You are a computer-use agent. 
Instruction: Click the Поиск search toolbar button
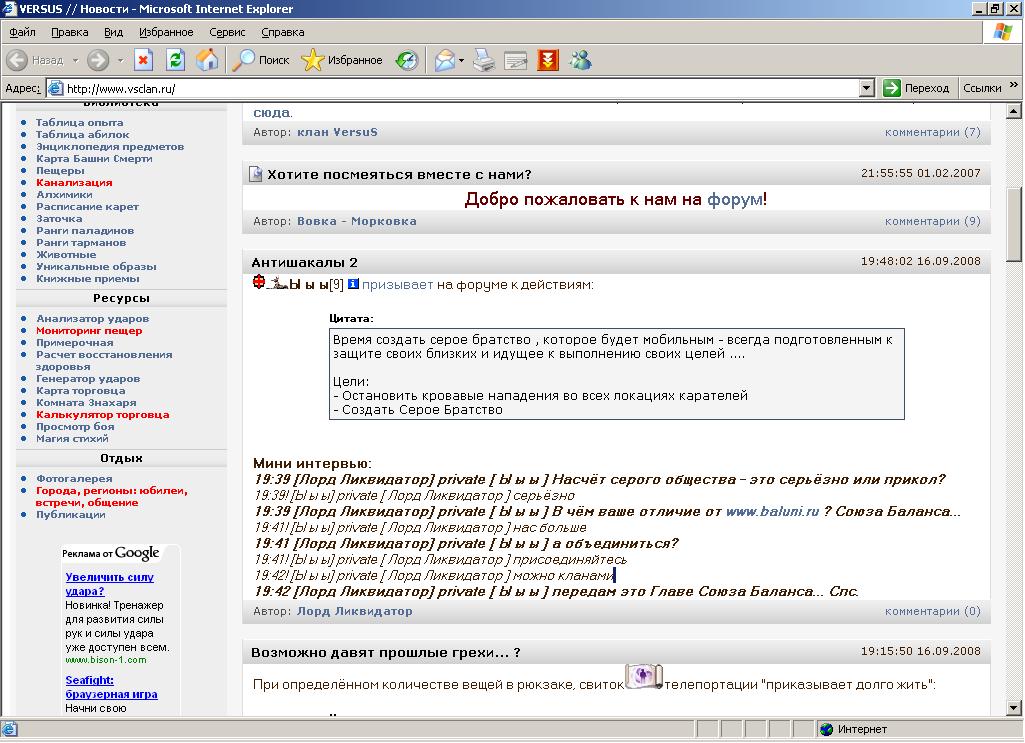point(261,60)
